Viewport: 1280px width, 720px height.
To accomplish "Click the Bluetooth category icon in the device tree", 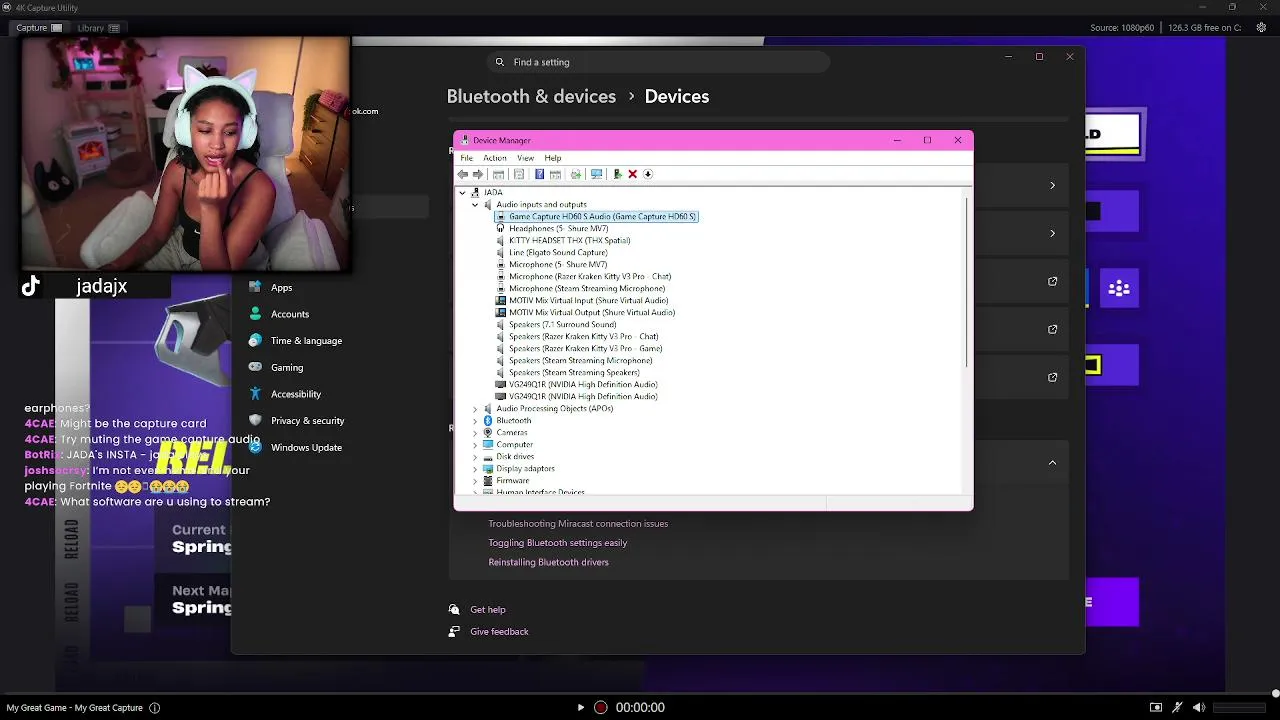I will (x=488, y=420).
